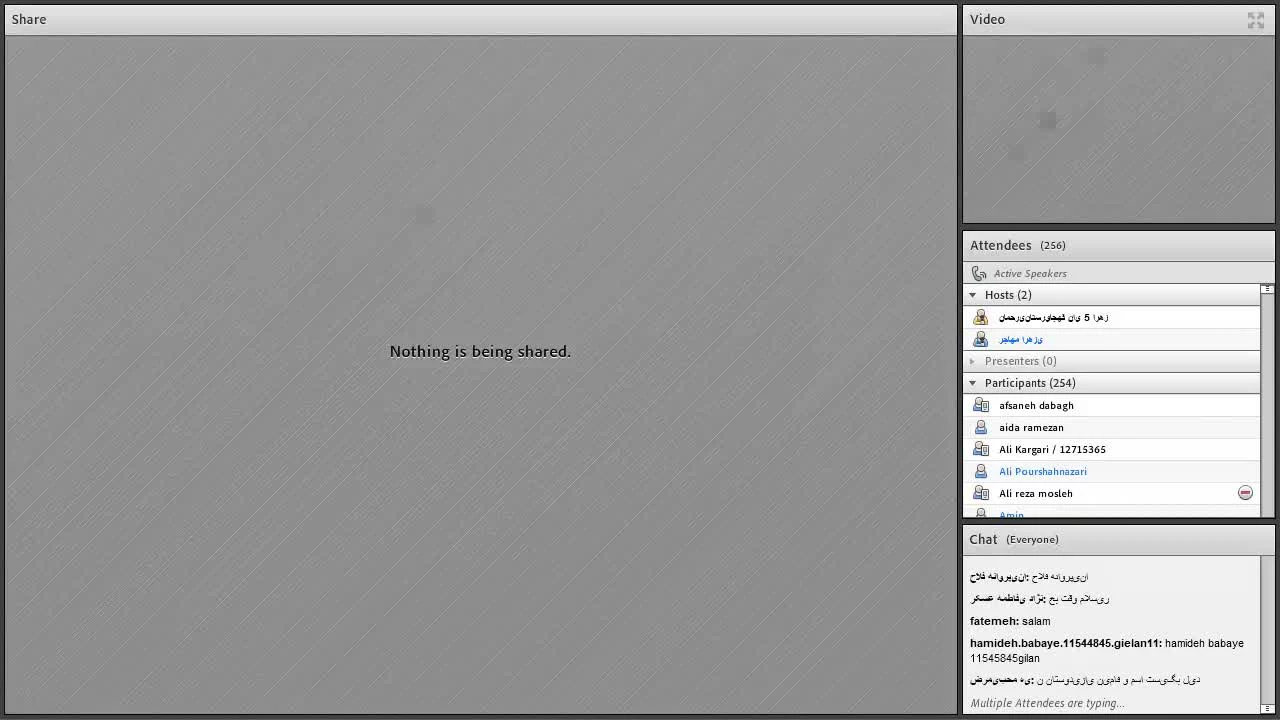
Task: Click the second host's avatar icon
Action: (980, 339)
